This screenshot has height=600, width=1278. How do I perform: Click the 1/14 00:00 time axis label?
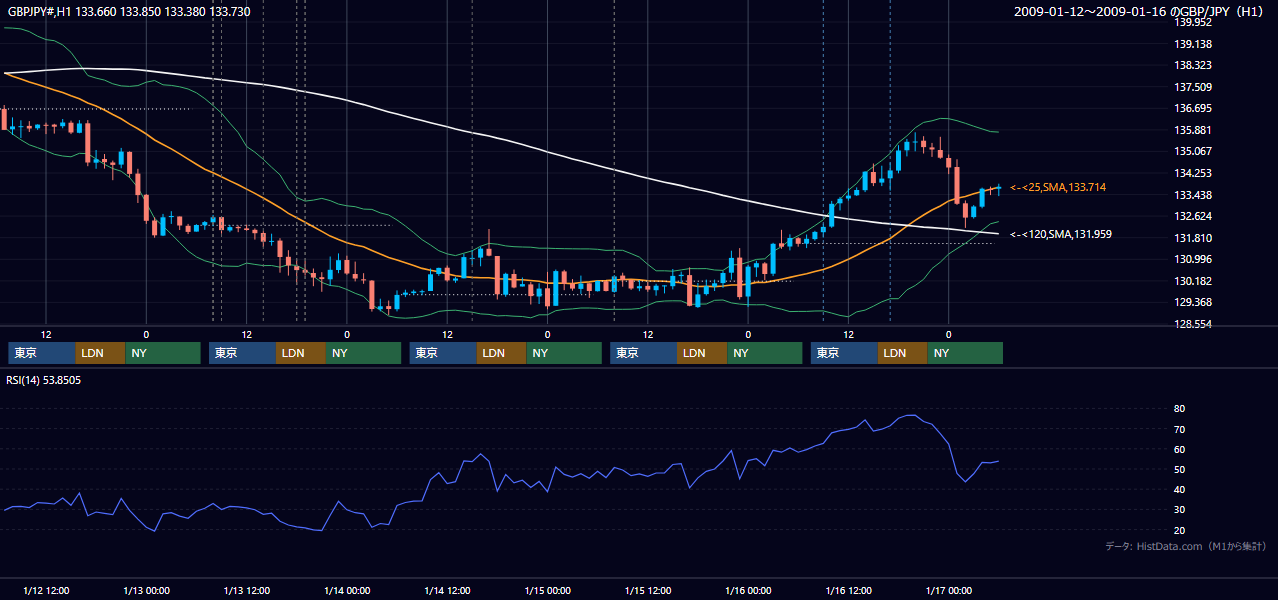tap(347, 590)
